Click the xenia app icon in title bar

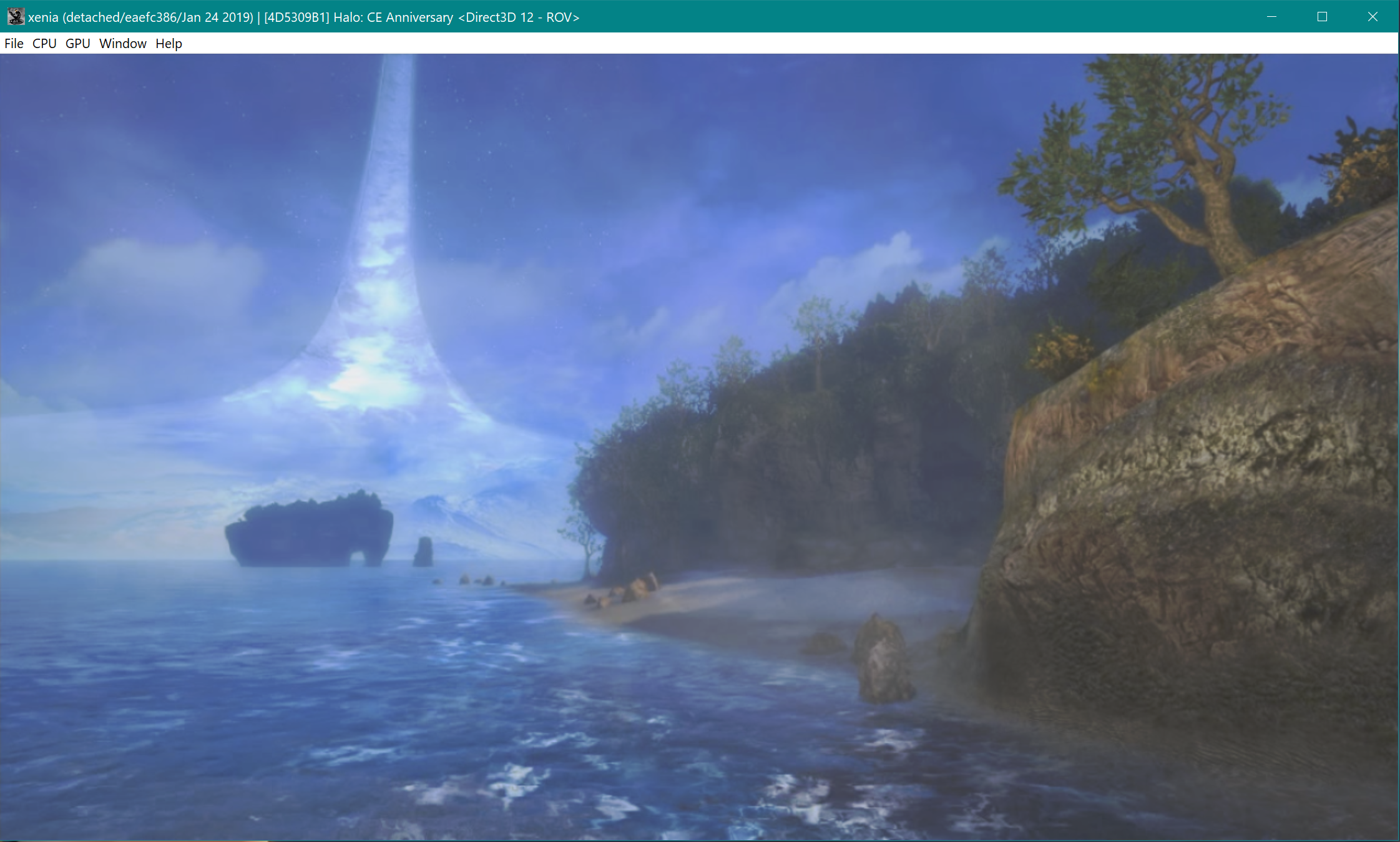point(16,17)
